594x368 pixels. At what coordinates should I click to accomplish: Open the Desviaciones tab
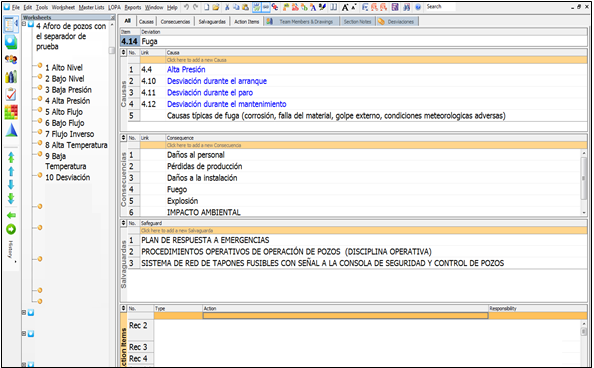click(397, 22)
